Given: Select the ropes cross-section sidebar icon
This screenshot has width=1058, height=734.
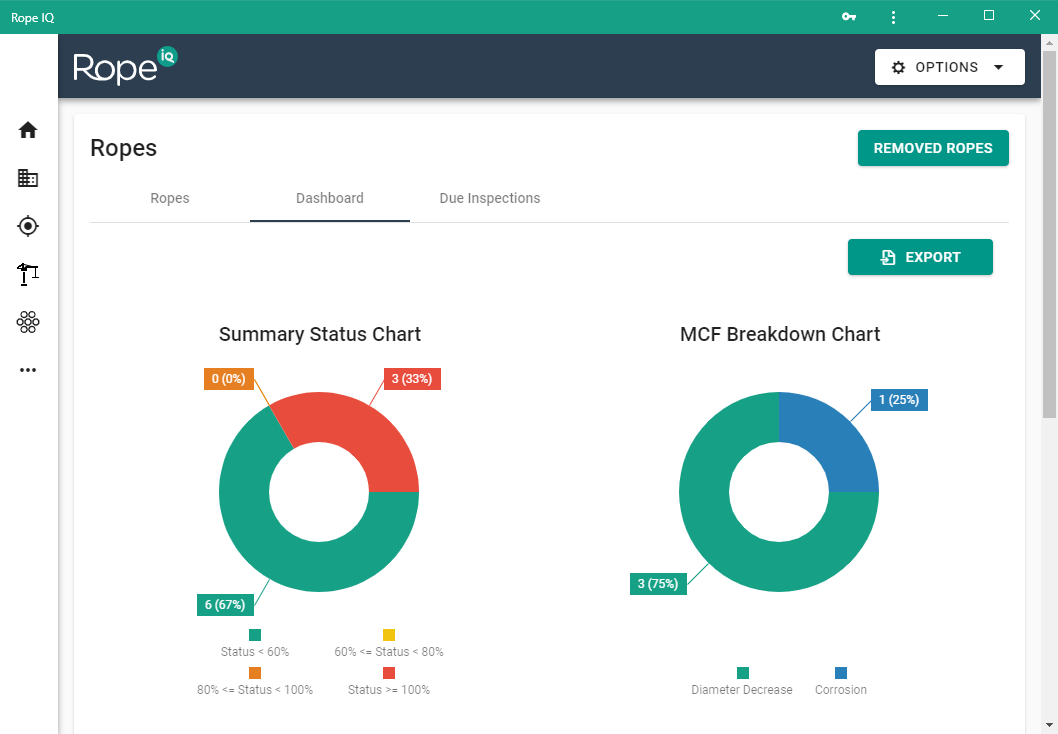Looking at the screenshot, I should [28, 322].
